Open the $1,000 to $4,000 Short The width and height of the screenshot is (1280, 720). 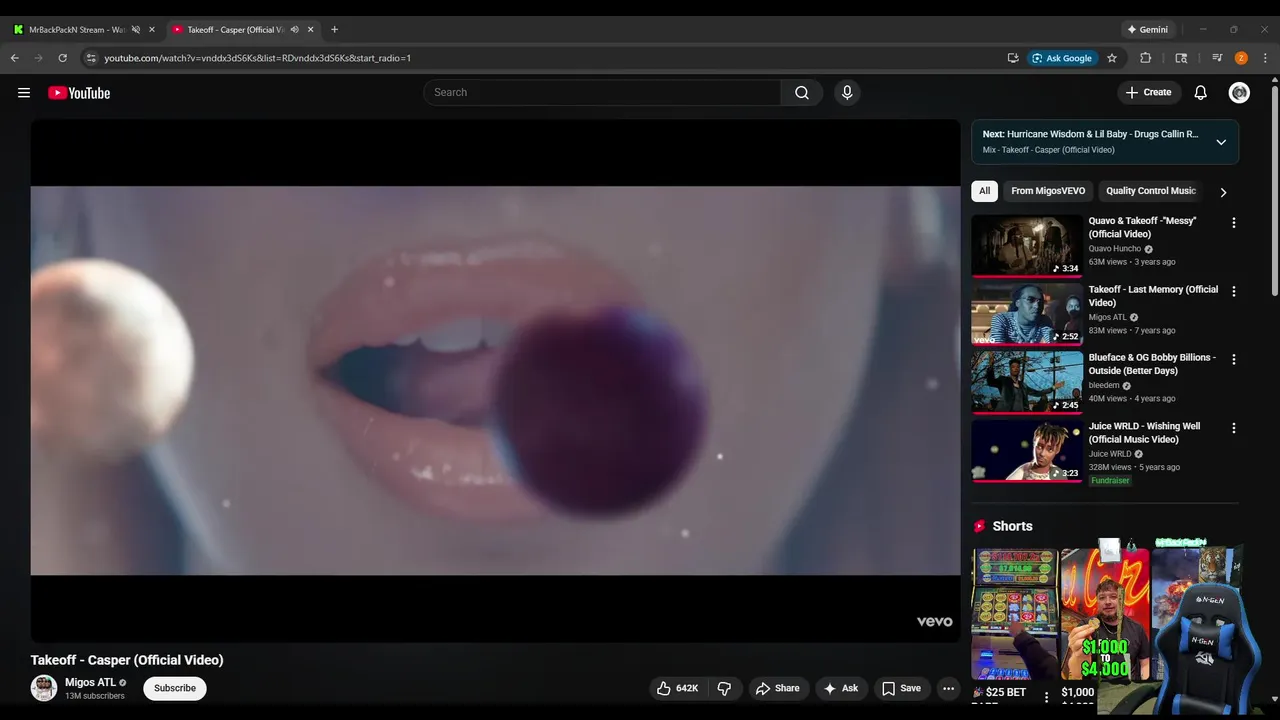click(1105, 614)
